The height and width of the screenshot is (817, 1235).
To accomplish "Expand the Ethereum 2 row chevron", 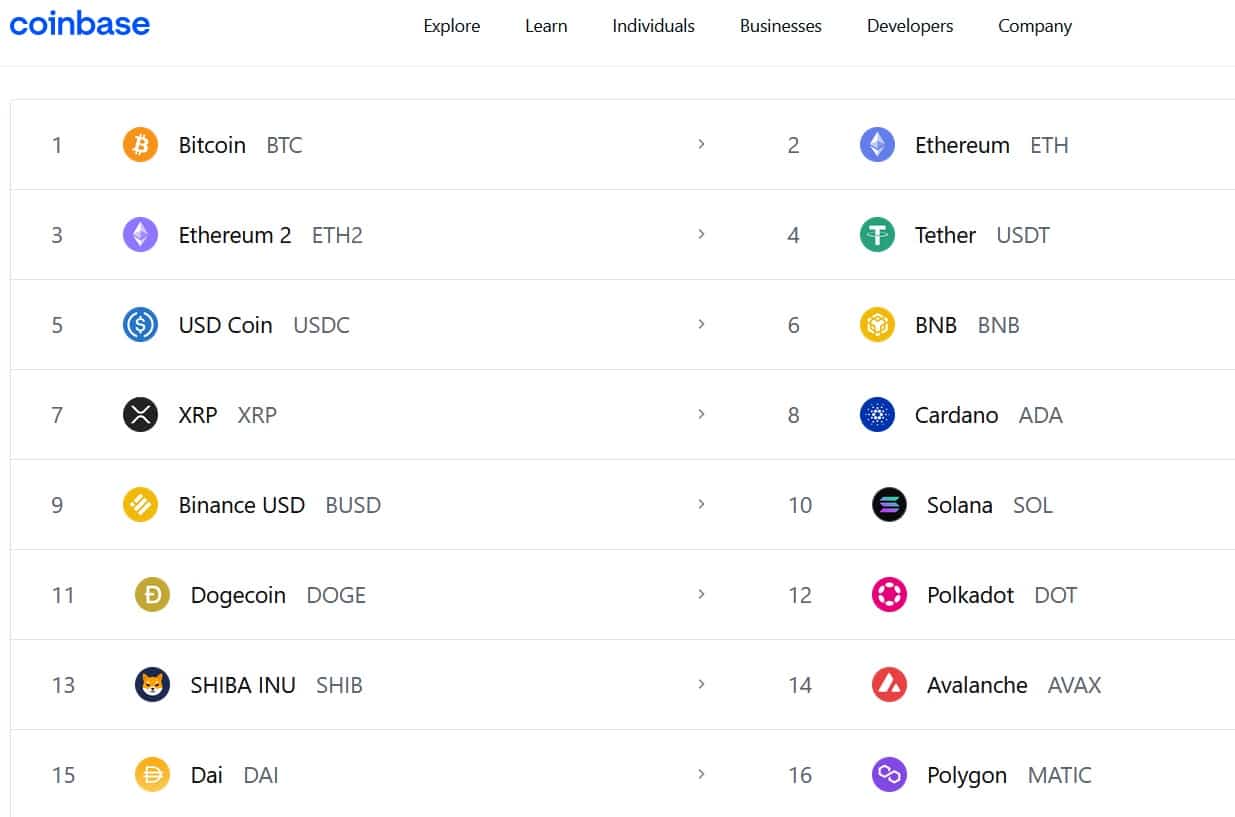I will click(x=702, y=235).
